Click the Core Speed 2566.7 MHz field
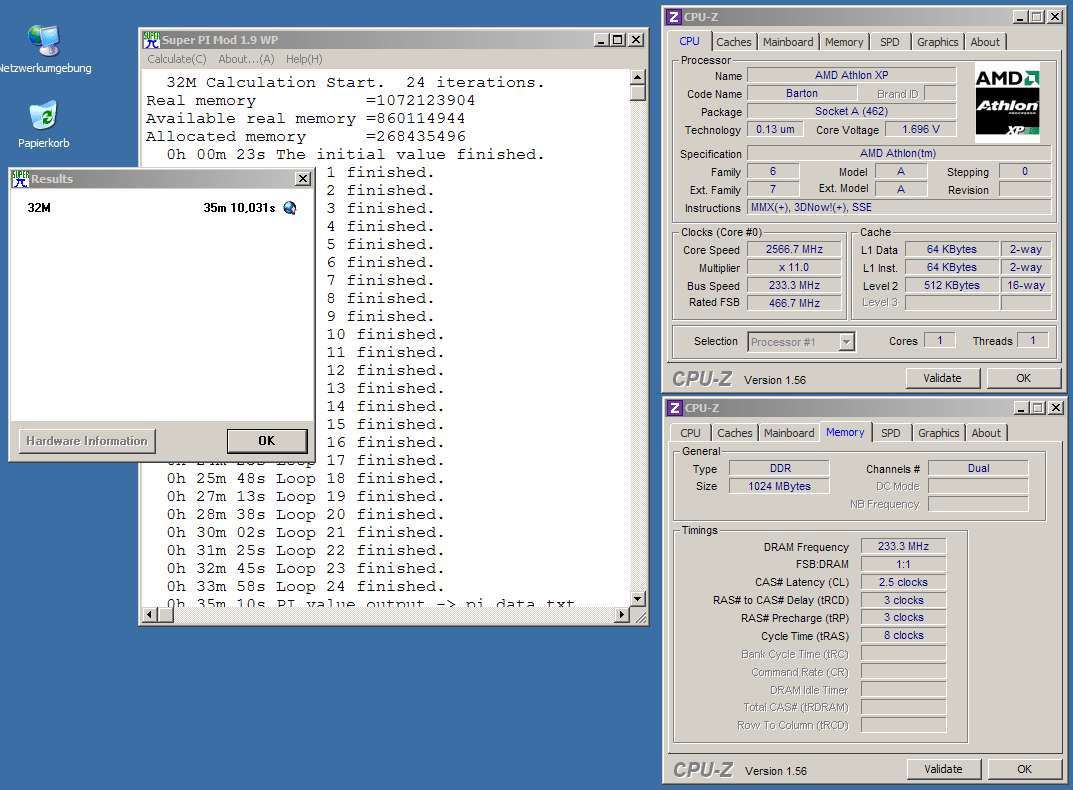The width and height of the screenshot is (1073, 790). click(794, 249)
